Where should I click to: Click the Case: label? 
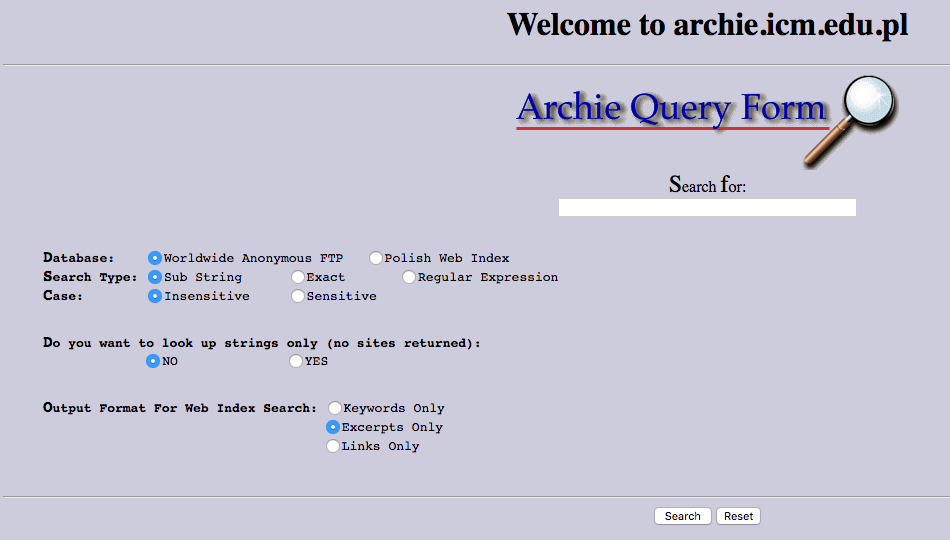pyautogui.click(x=63, y=296)
